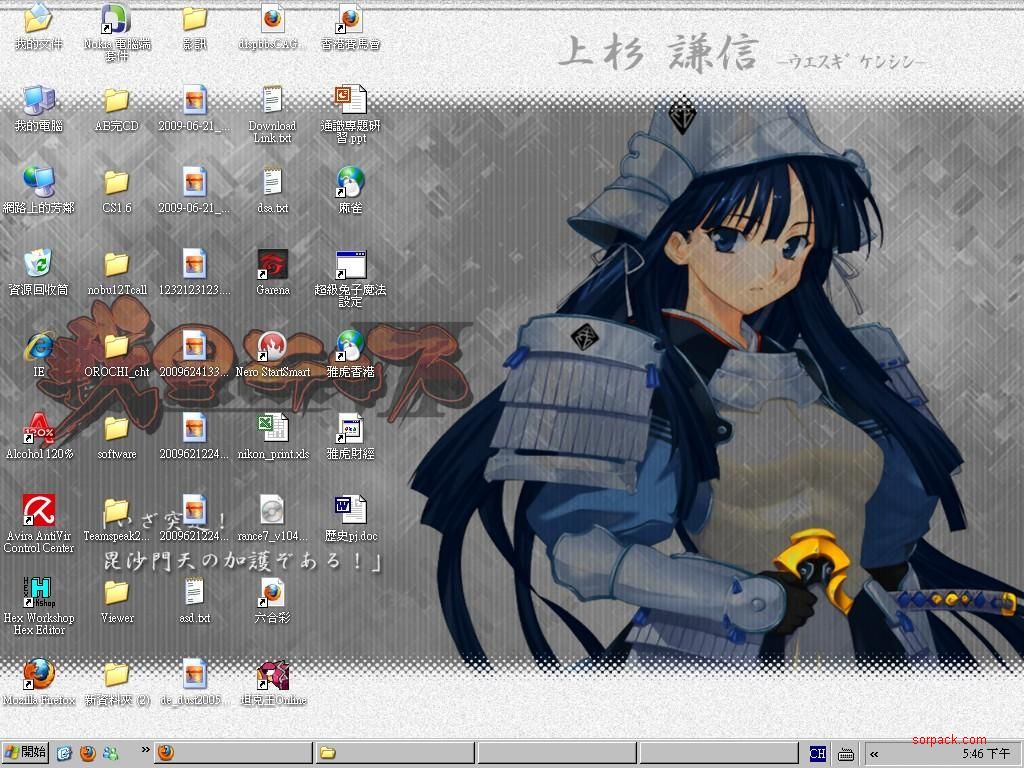The width and height of the screenshot is (1024, 768).
Task: Open the CH language bar selector
Action: (x=818, y=754)
